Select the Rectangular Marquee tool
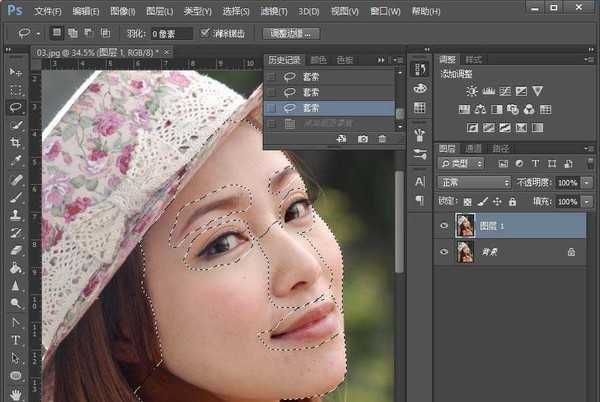 [x=16, y=90]
